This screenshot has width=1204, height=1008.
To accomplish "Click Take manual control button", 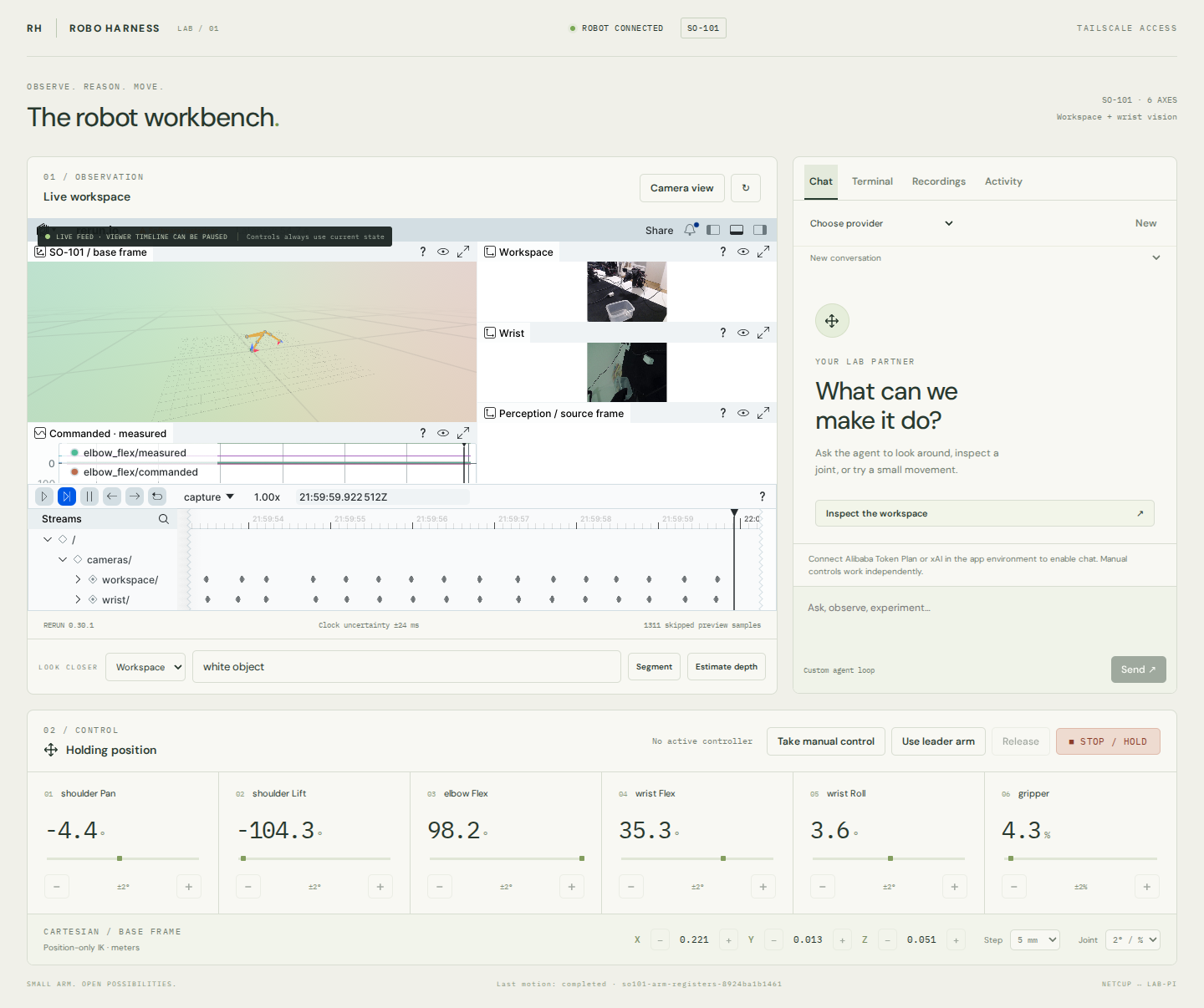I will (826, 741).
